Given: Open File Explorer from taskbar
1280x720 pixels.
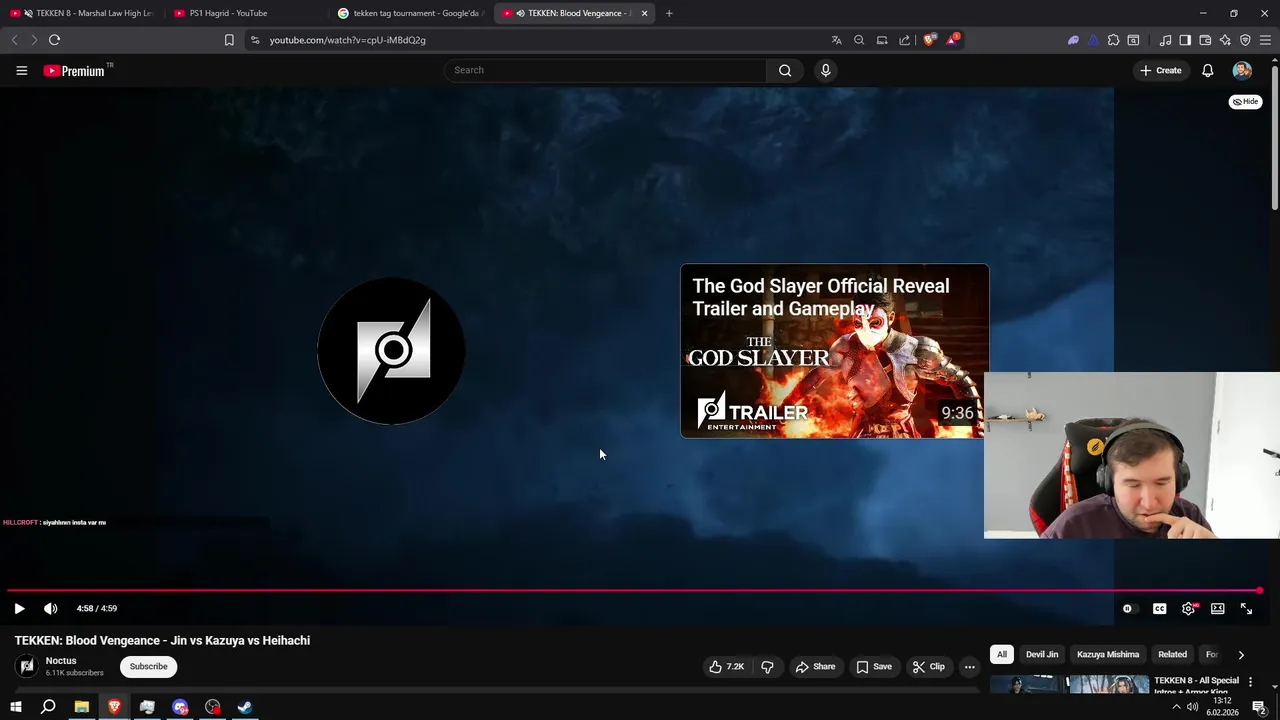Looking at the screenshot, I should tap(82, 707).
